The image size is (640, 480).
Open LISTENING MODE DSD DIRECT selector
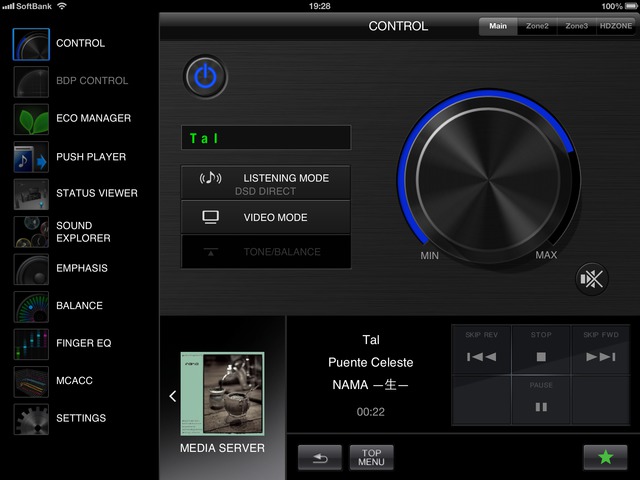tap(266, 183)
